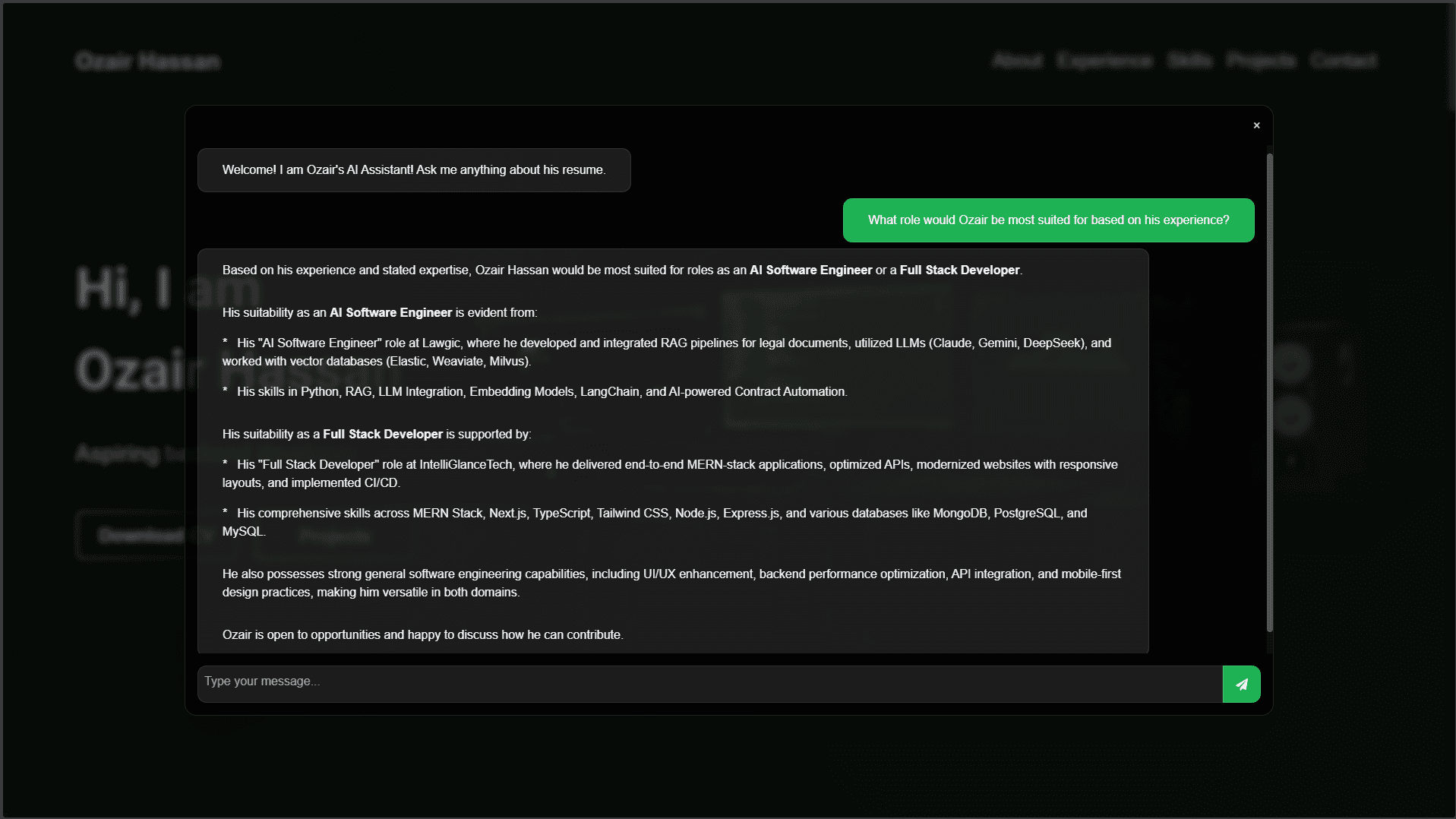
Task: Click the 'Ozair is open to opportunities' line
Action: click(422, 635)
